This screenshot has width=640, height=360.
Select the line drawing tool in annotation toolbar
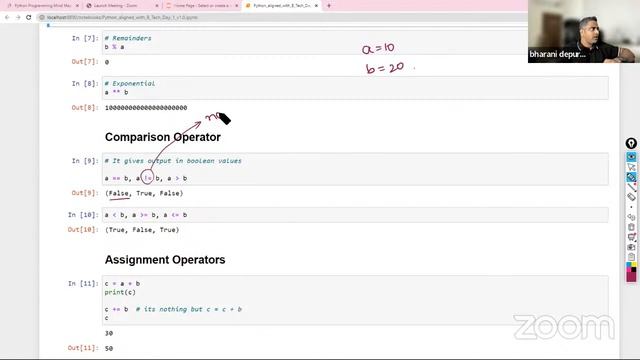[631, 187]
